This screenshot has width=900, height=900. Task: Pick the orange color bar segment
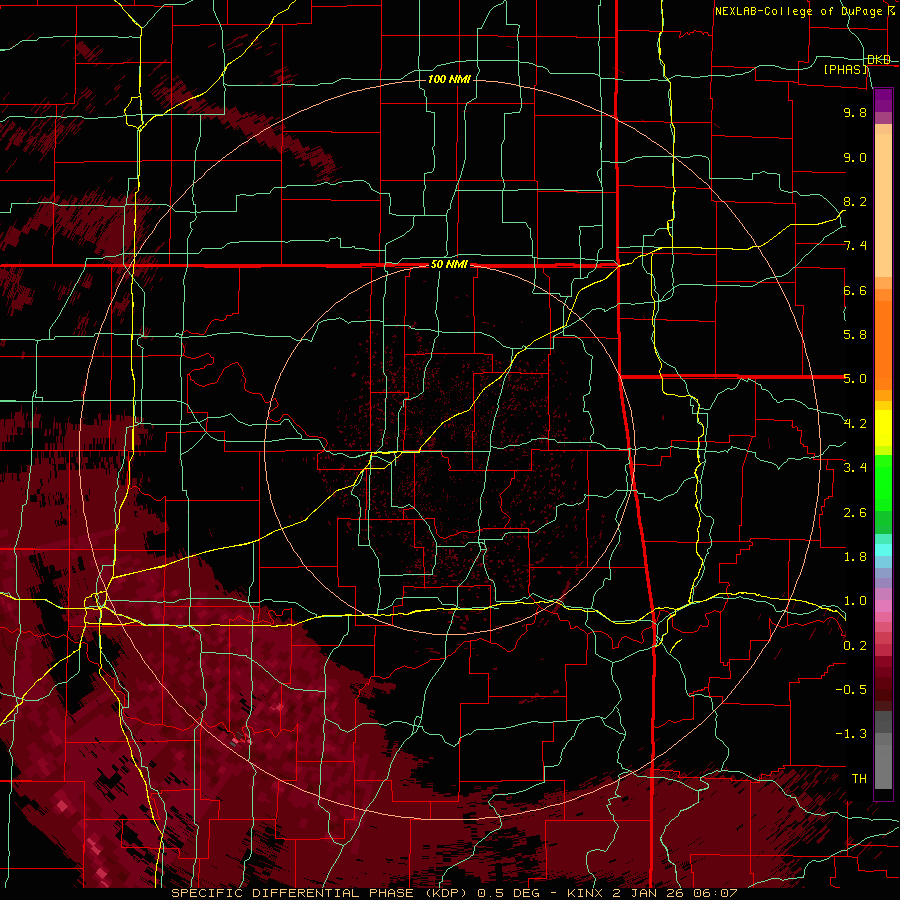(883, 345)
